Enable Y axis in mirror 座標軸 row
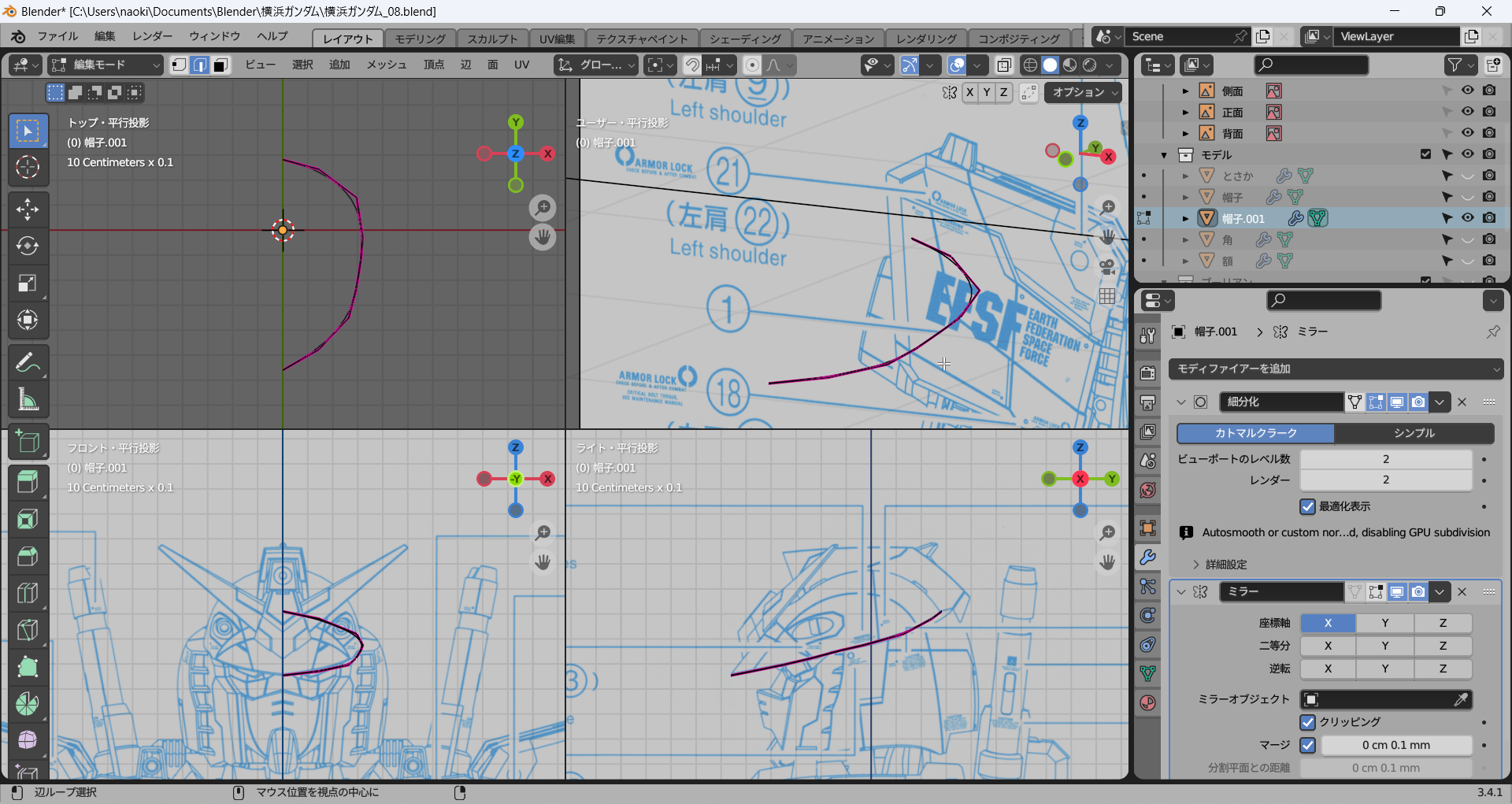Screen dimensions: 1512x804 pos(1384,623)
